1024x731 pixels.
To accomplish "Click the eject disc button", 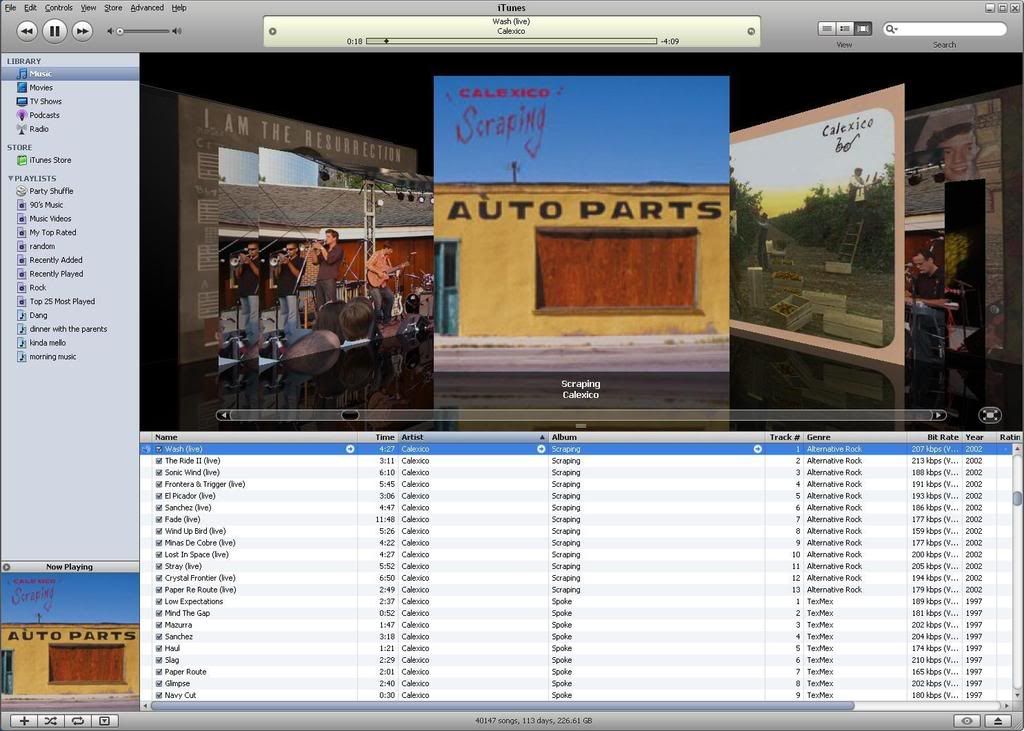I will pyautogui.click(x=997, y=721).
